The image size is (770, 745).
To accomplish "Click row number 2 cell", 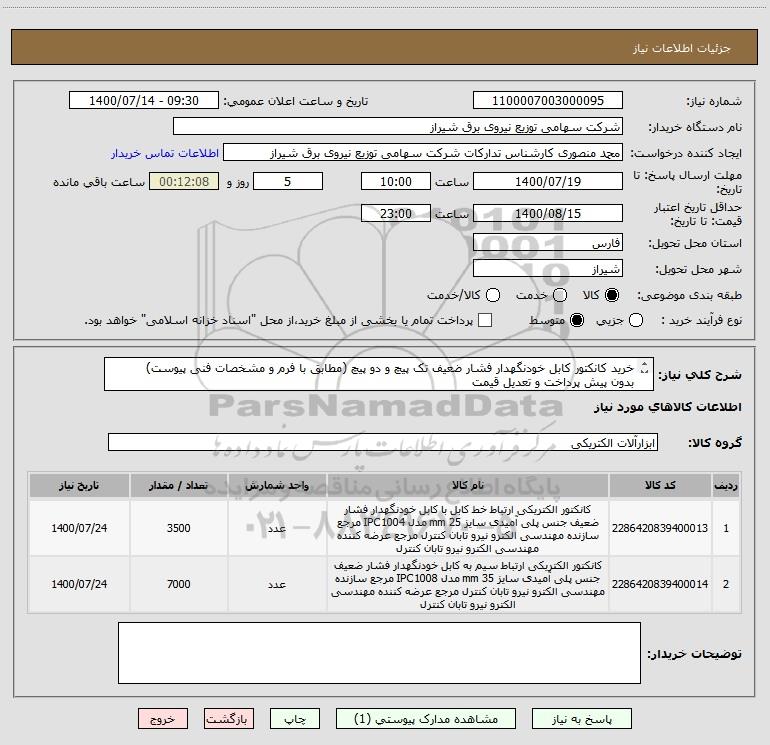I will (726, 584).
